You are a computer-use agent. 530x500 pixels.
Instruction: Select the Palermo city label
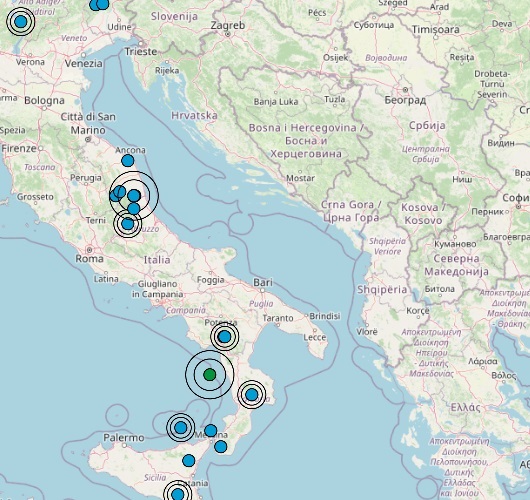[x=124, y=438]
